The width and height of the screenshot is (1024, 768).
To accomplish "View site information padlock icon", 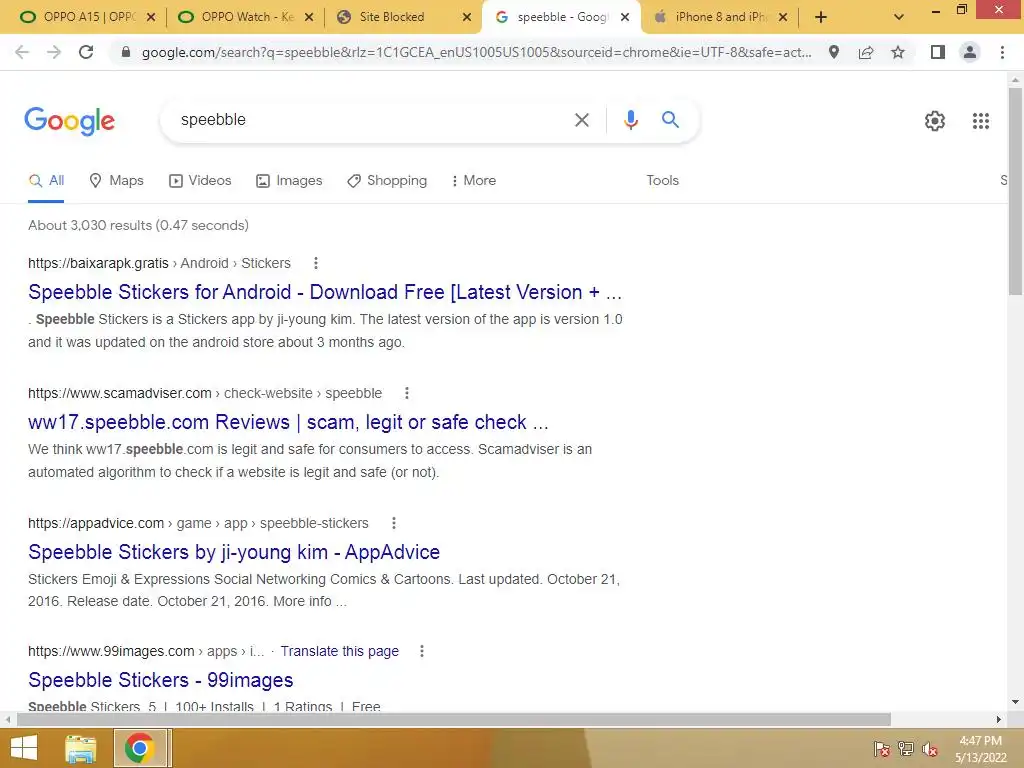I will [126, 52].
